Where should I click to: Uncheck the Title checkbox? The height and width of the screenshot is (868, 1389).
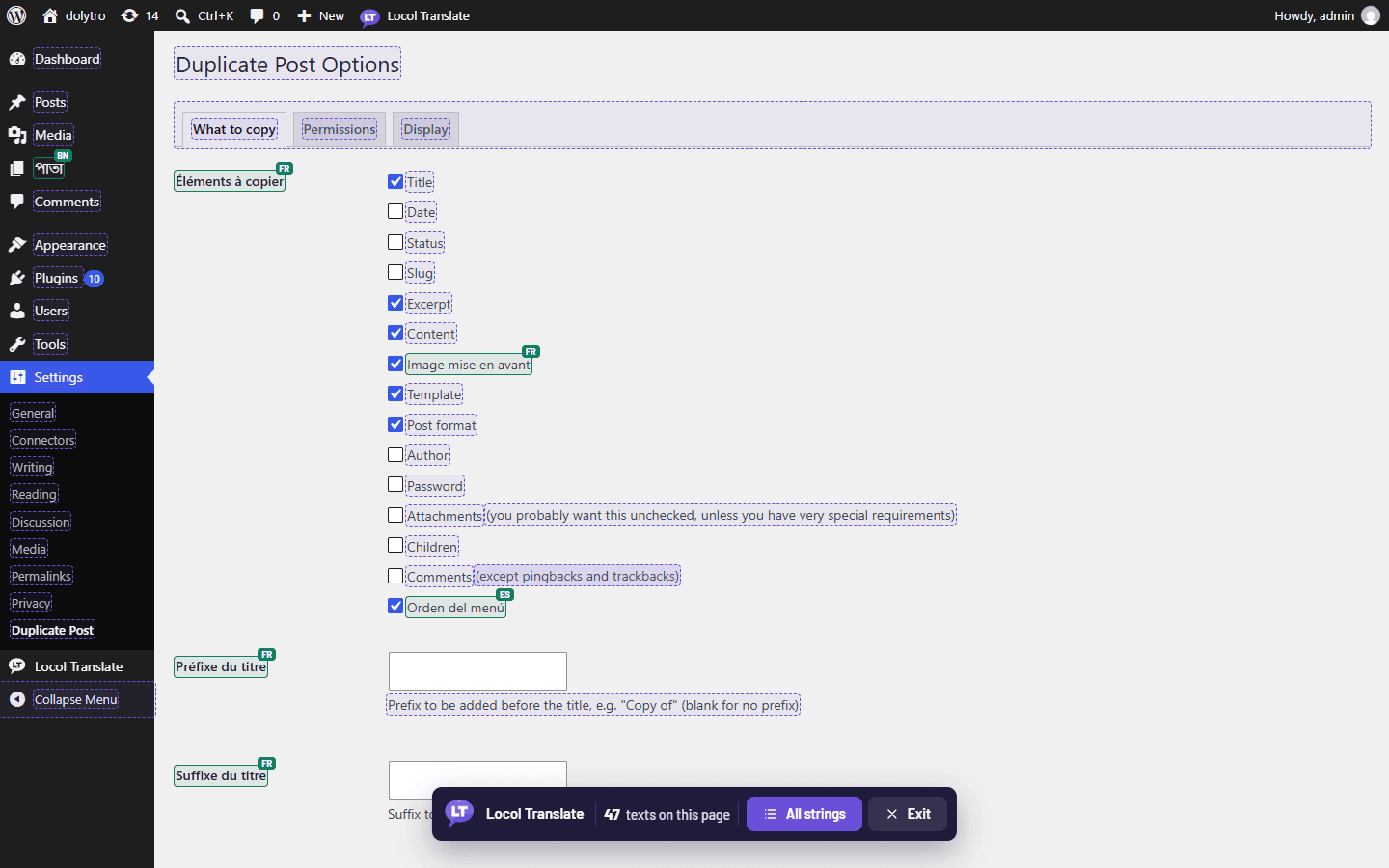click(395, 181)
